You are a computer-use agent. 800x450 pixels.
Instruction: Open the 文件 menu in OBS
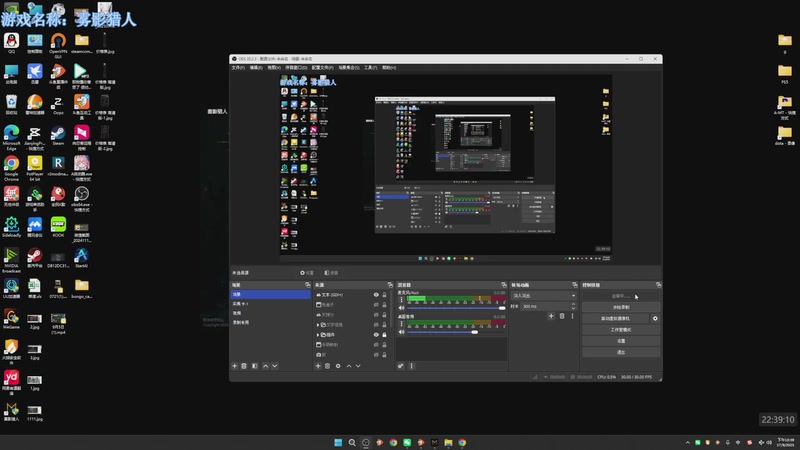pos(238,68)
